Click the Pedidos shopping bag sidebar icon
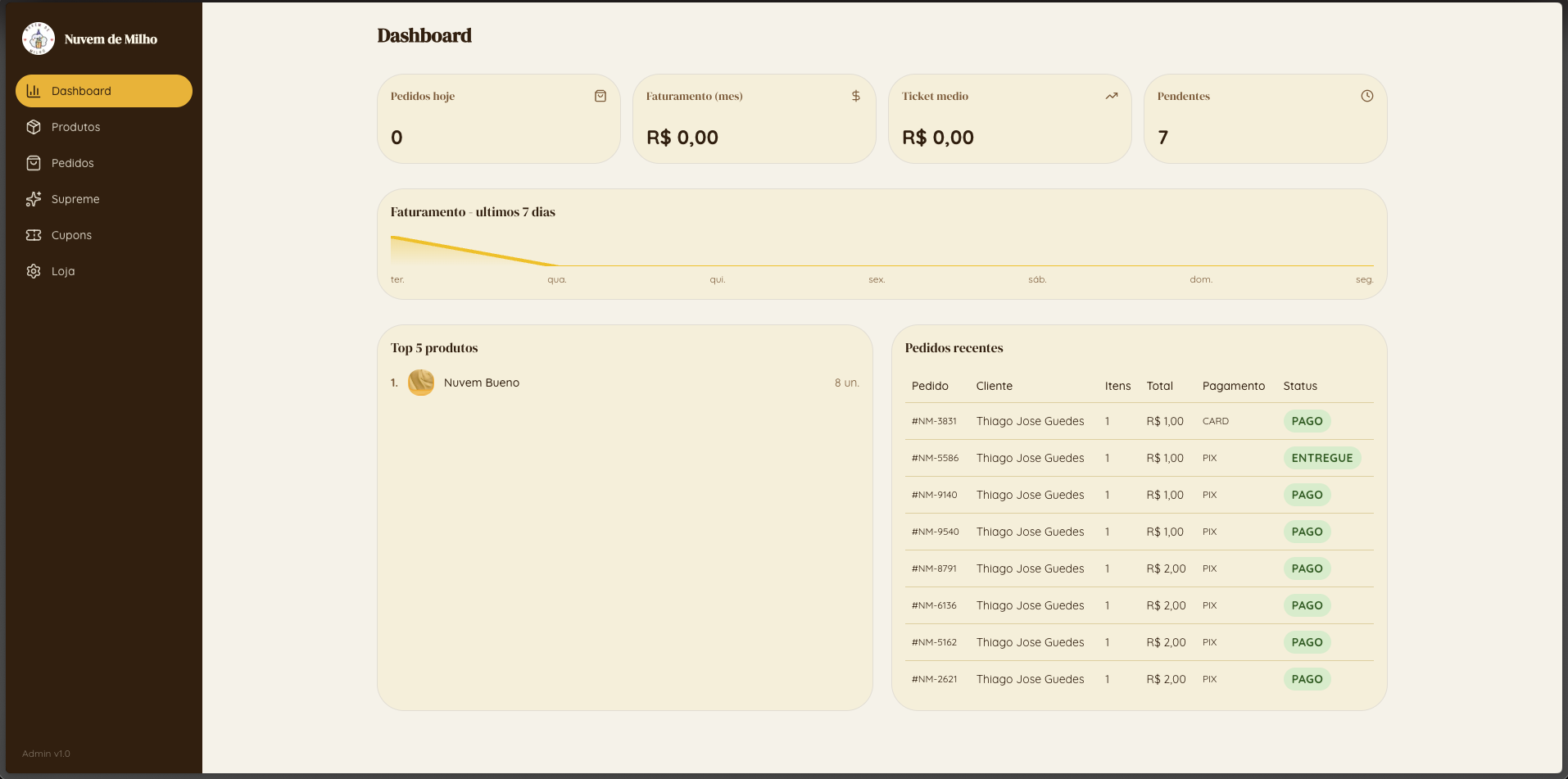1568x779 pixels. [x=34, y=163]
